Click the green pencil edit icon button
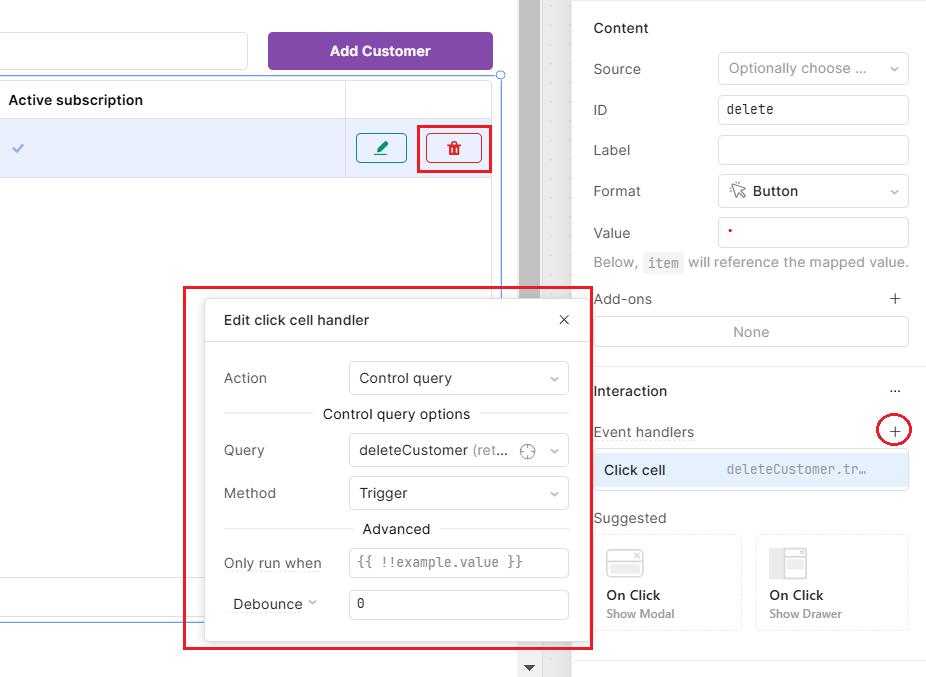The height and width of the screenshot is (677, 926). point(381,148)
